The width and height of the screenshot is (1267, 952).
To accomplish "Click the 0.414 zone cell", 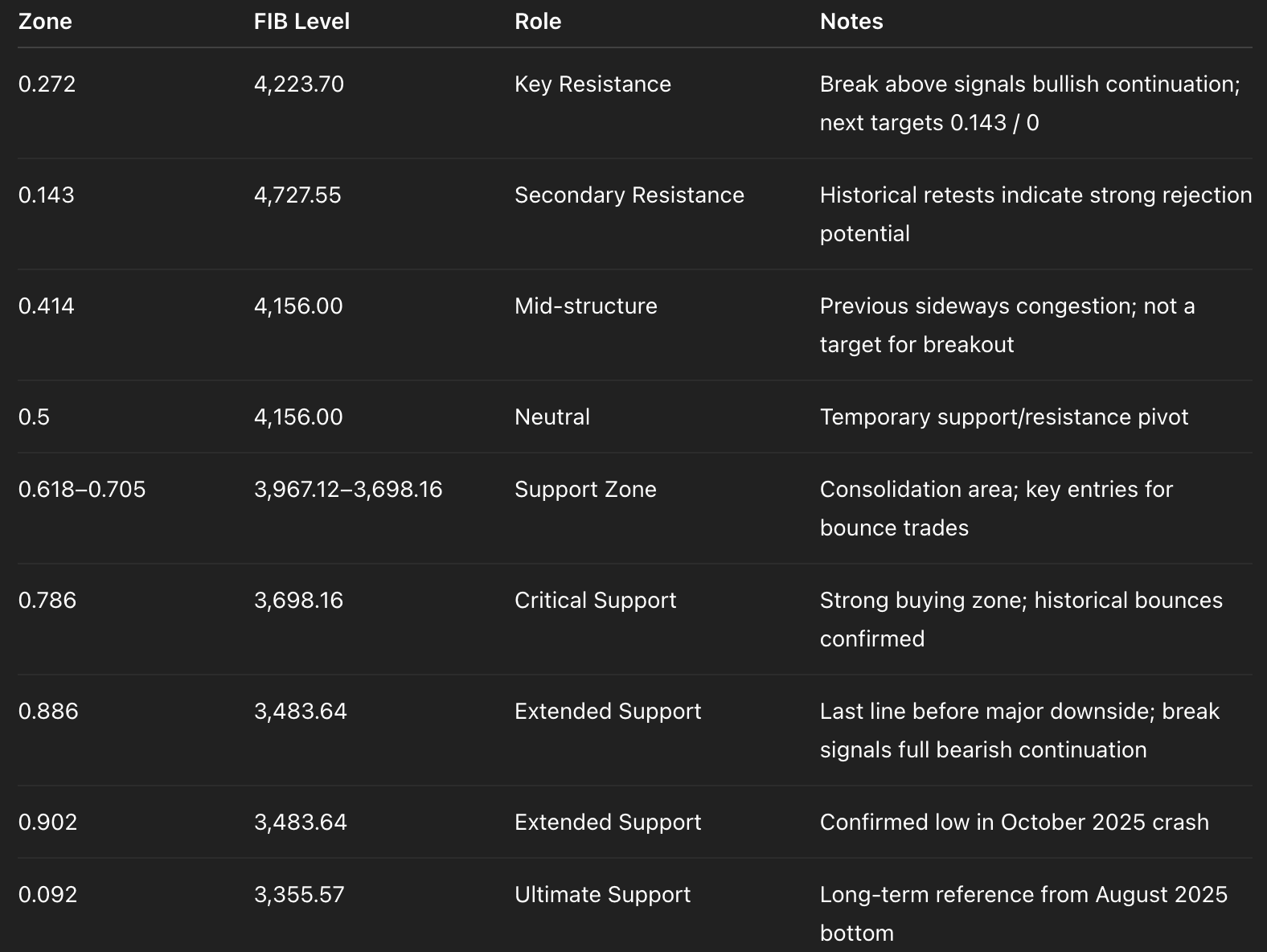I will click(46, 306).
